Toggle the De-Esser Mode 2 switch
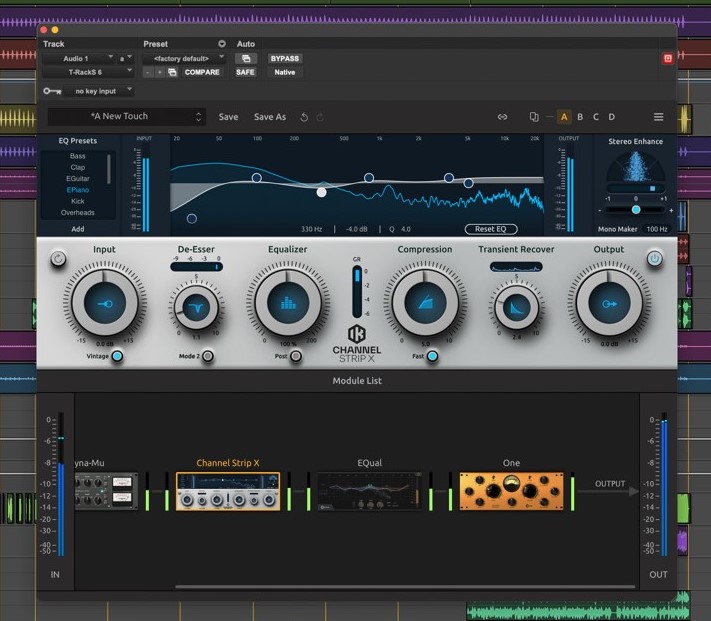 click(207, 356)
